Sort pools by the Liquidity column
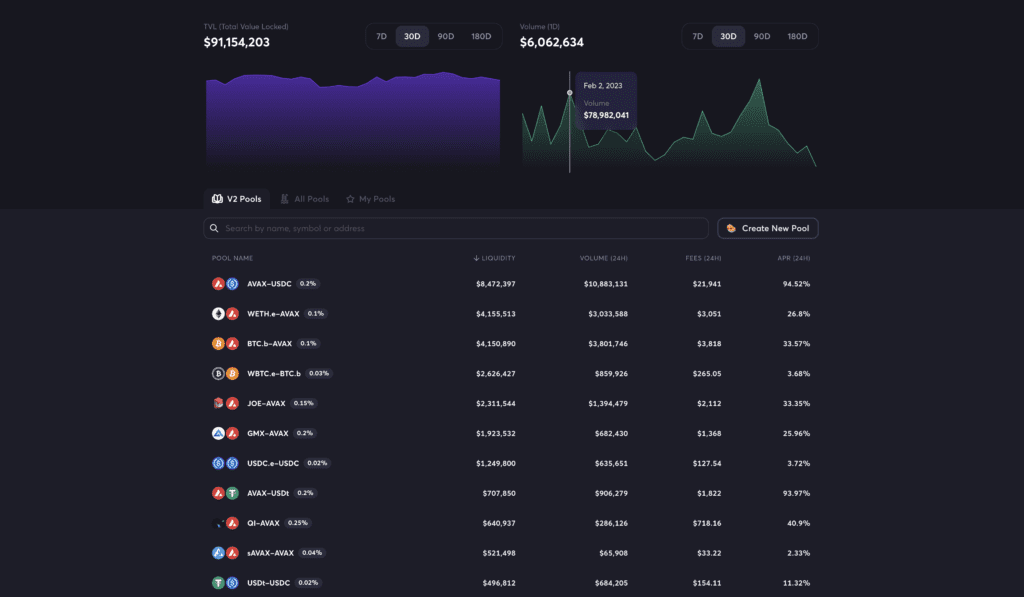The image size is (1024, 597). [494, 258]
